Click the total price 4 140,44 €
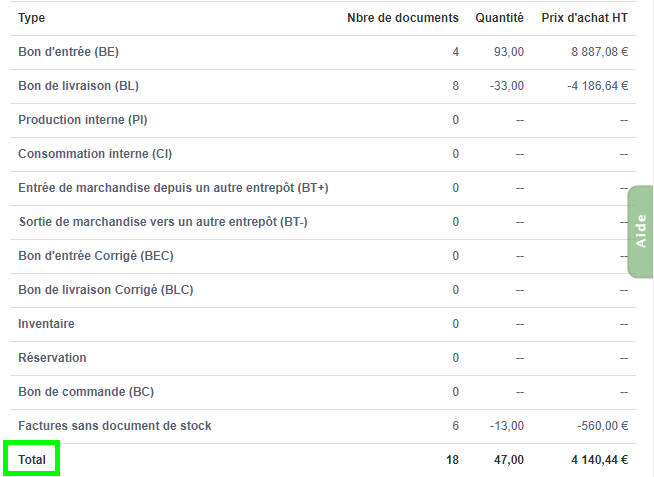 599,460
